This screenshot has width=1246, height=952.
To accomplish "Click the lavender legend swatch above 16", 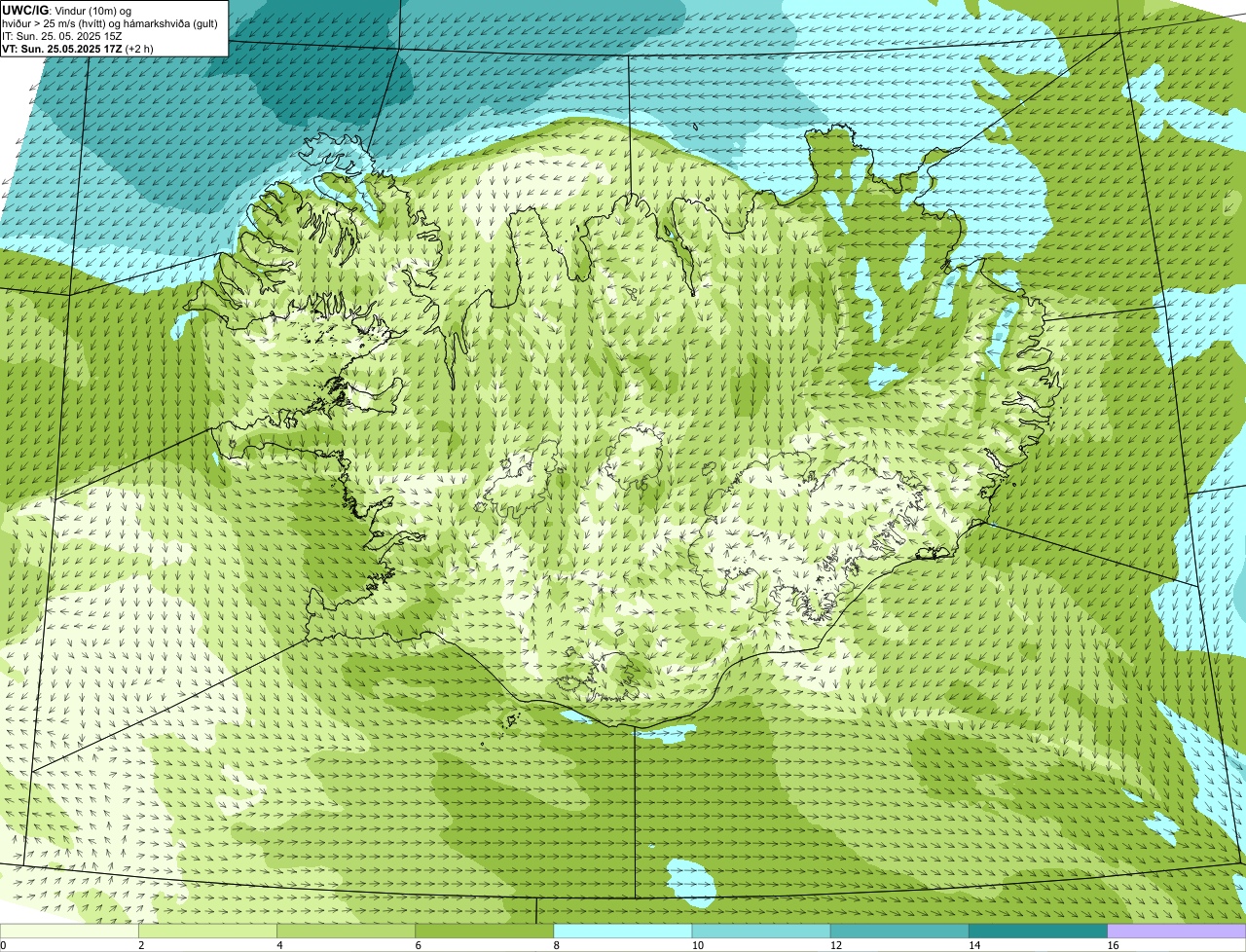I will [x=1176, y=932].
